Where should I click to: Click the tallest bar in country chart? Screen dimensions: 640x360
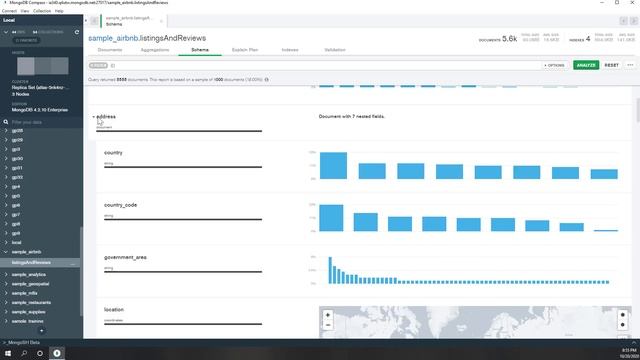[x=333, y=166]
